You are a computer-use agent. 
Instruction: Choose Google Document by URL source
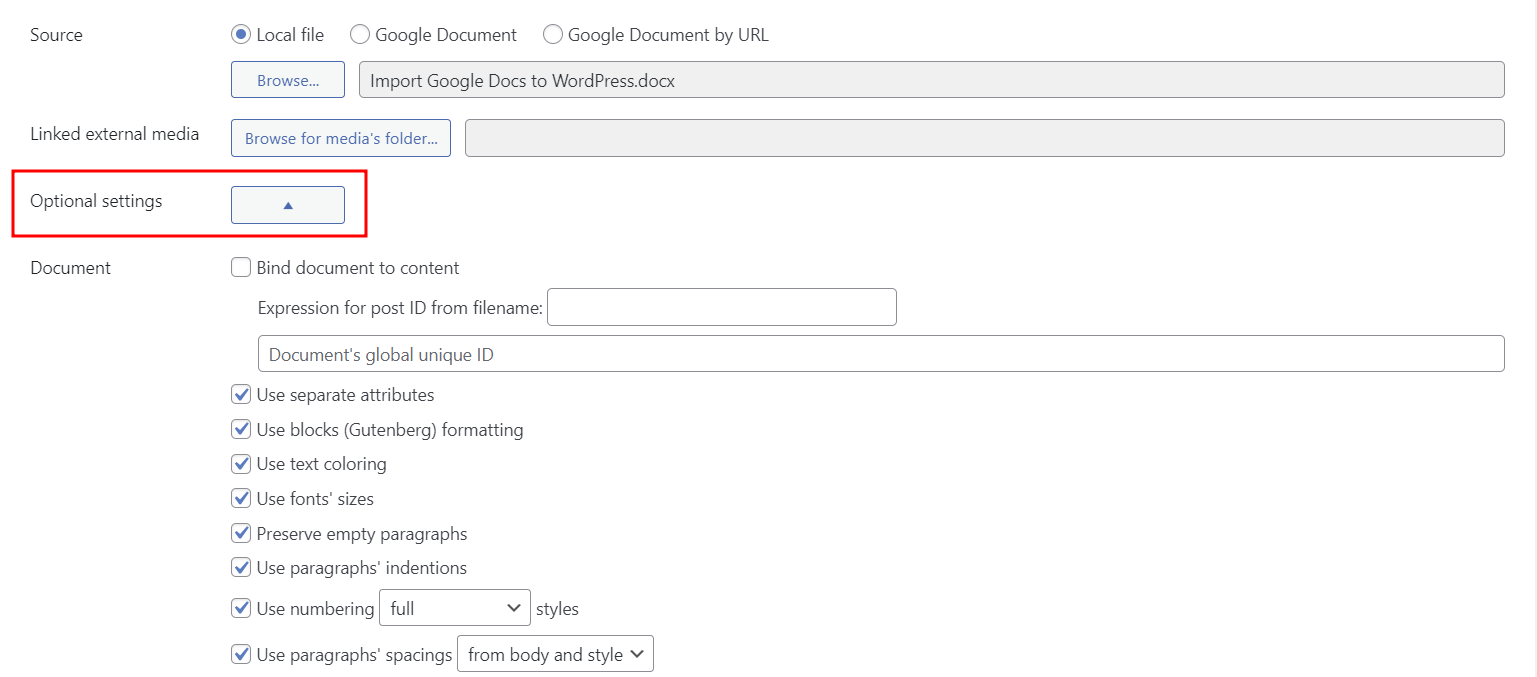coord(553,35)
